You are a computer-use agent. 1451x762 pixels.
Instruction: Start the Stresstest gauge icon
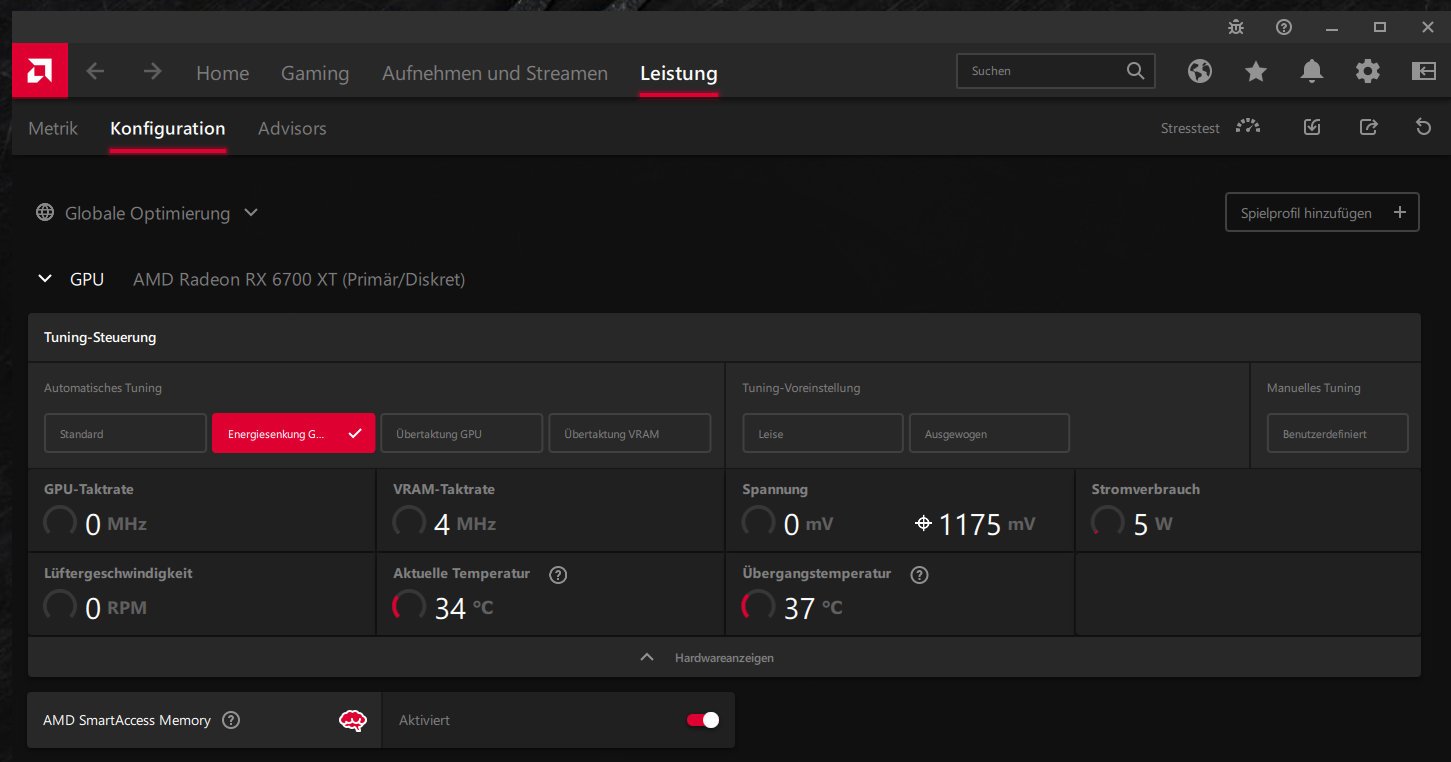point(1247,127)
